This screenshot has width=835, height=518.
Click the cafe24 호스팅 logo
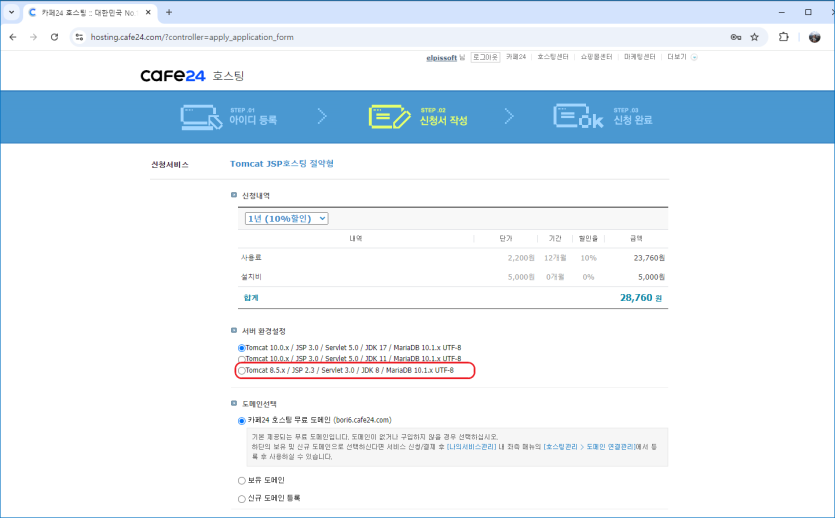(192, 76)
